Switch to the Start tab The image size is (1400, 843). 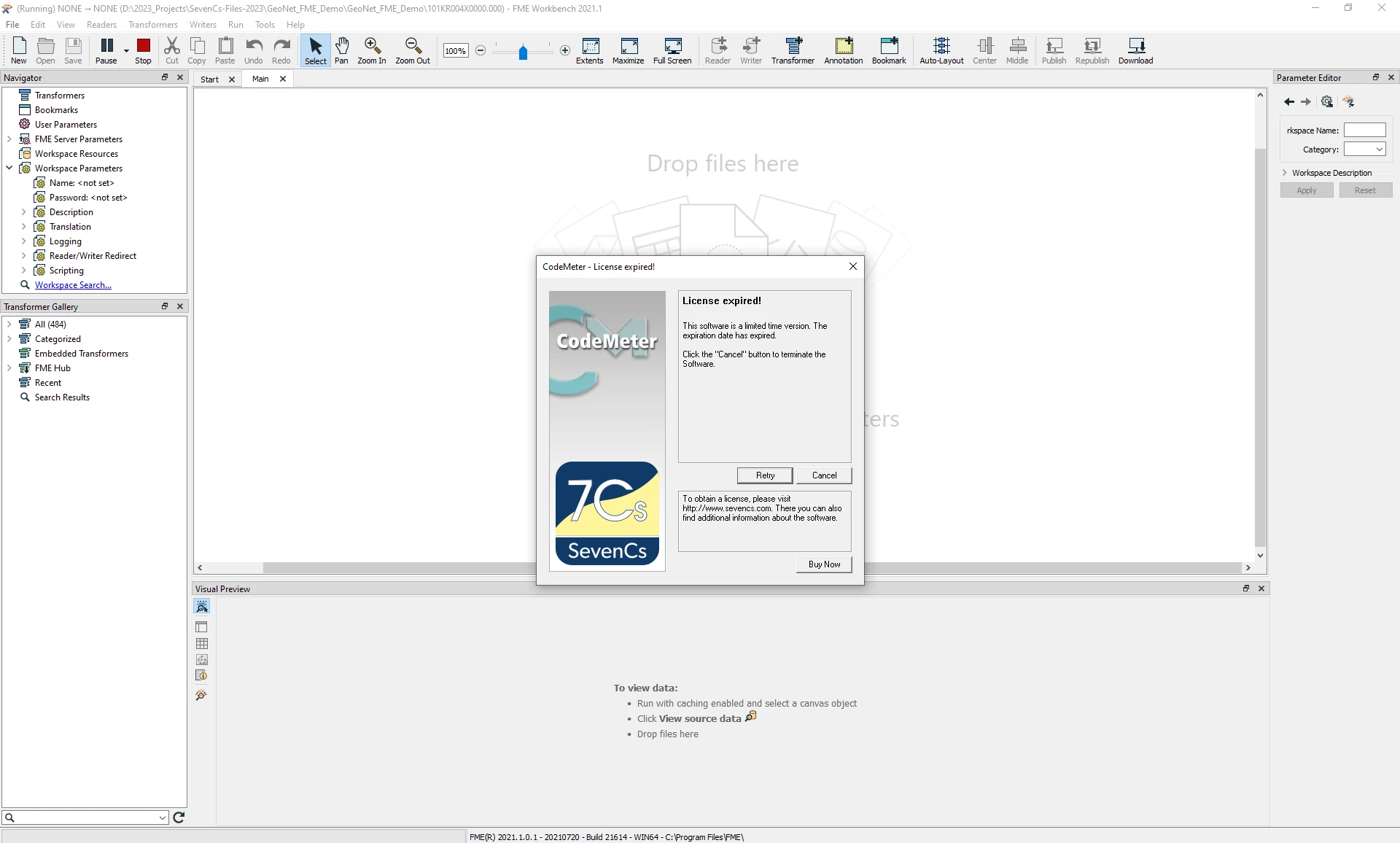[x=209, y=79]
